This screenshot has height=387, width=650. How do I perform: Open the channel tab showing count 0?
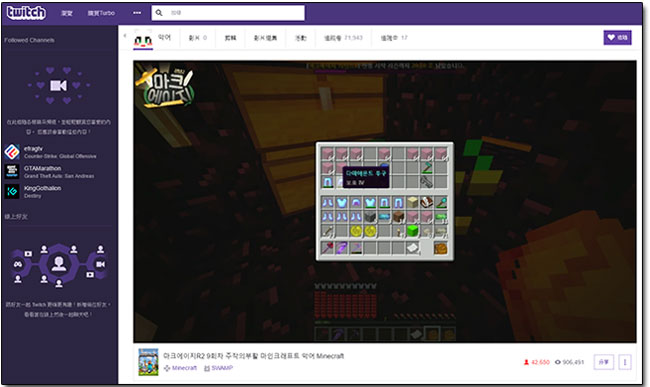(198, 38)
